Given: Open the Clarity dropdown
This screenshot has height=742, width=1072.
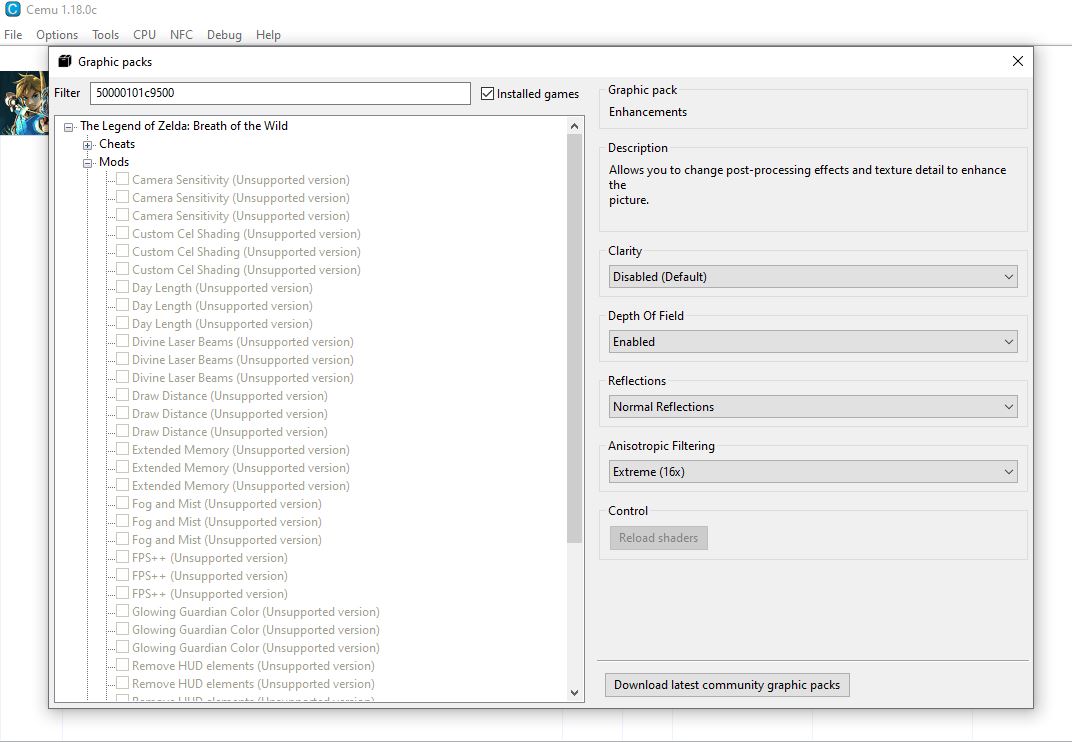Looking at the screenshot, I should coord(813,277).
